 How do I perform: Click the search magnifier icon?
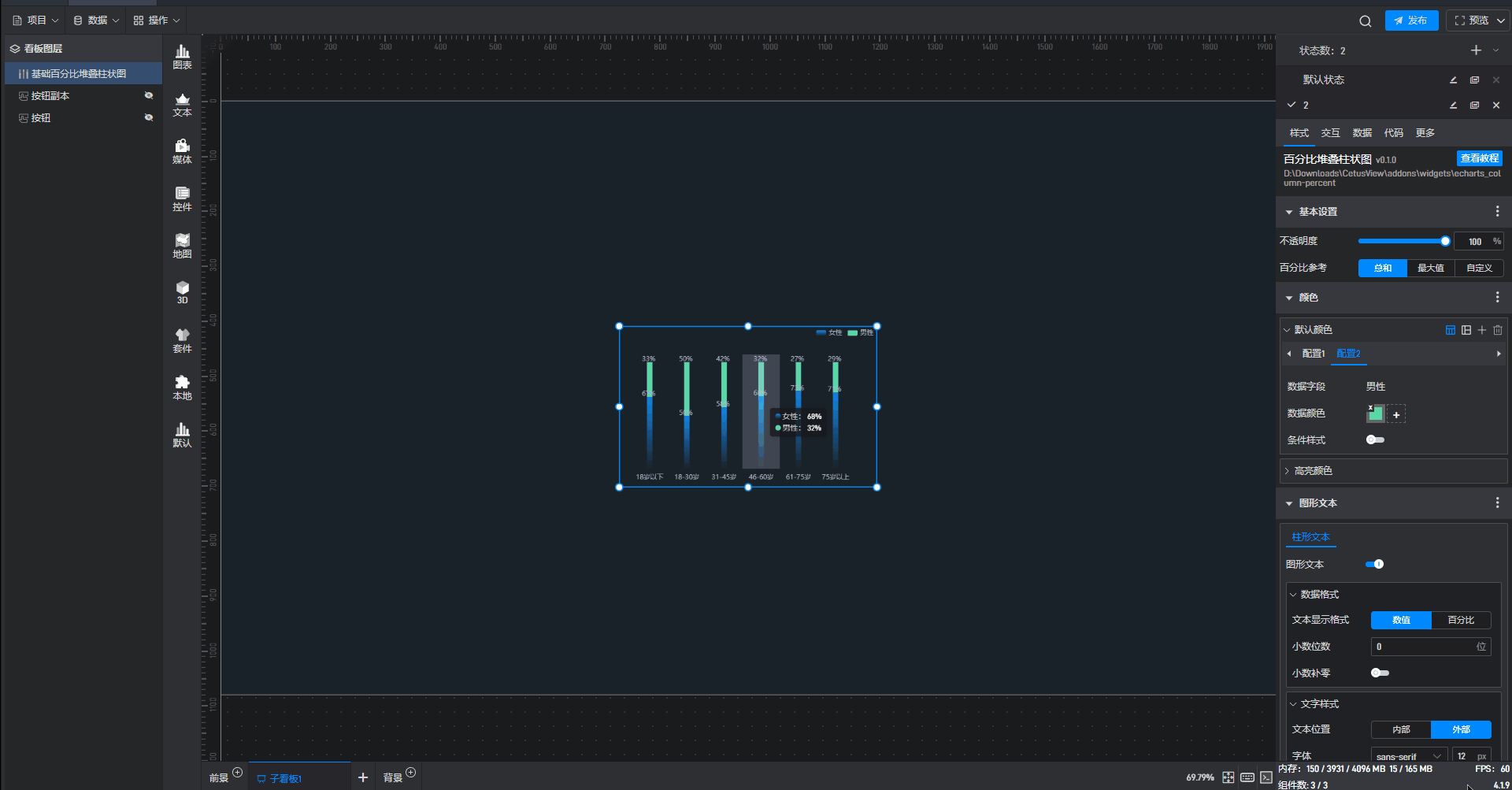[1365, 21]
